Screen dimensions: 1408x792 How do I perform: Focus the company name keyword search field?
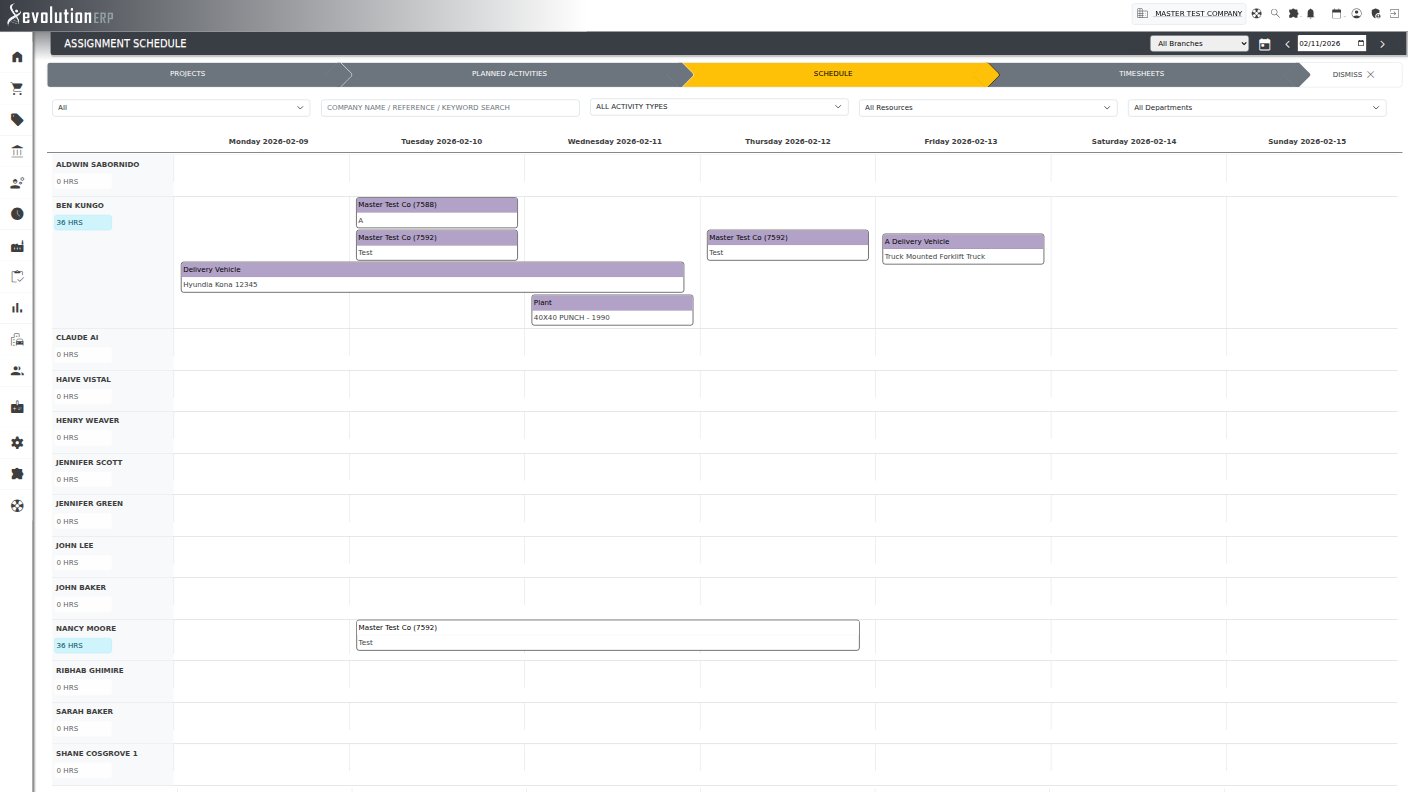[x=450, y=108]
